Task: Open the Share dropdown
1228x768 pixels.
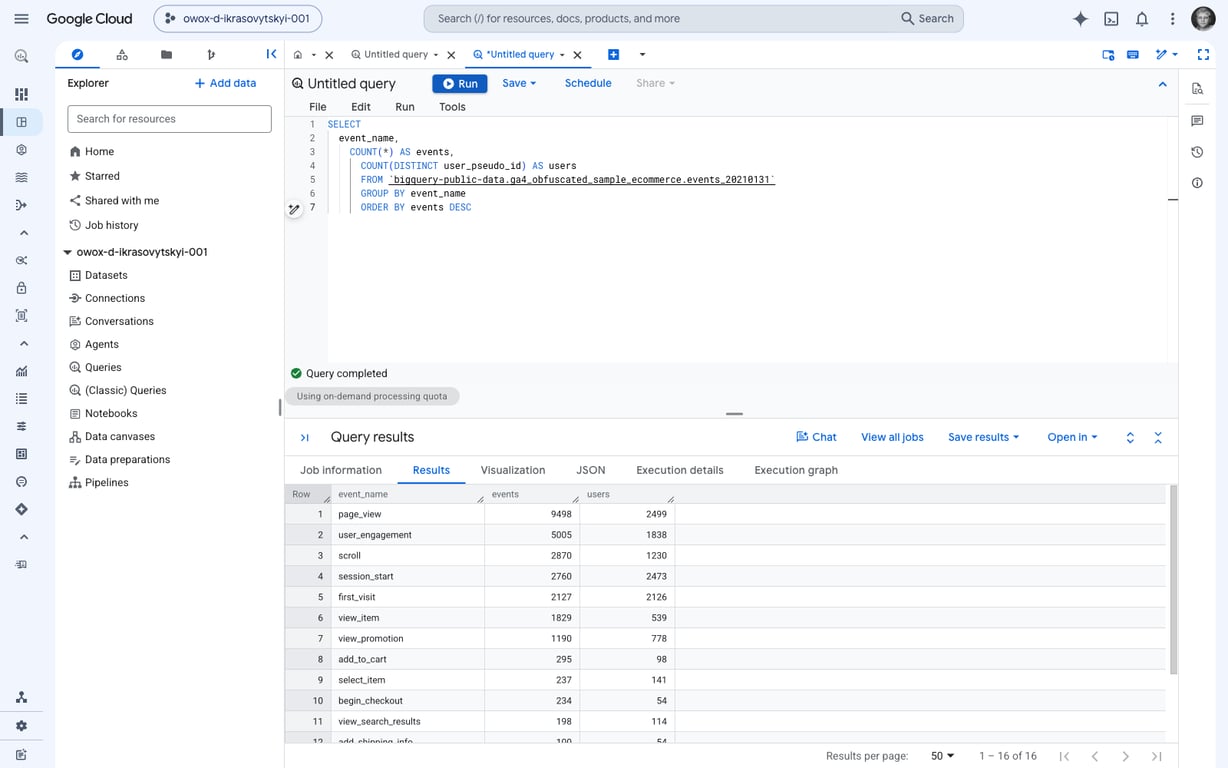Action: [655, 83]
